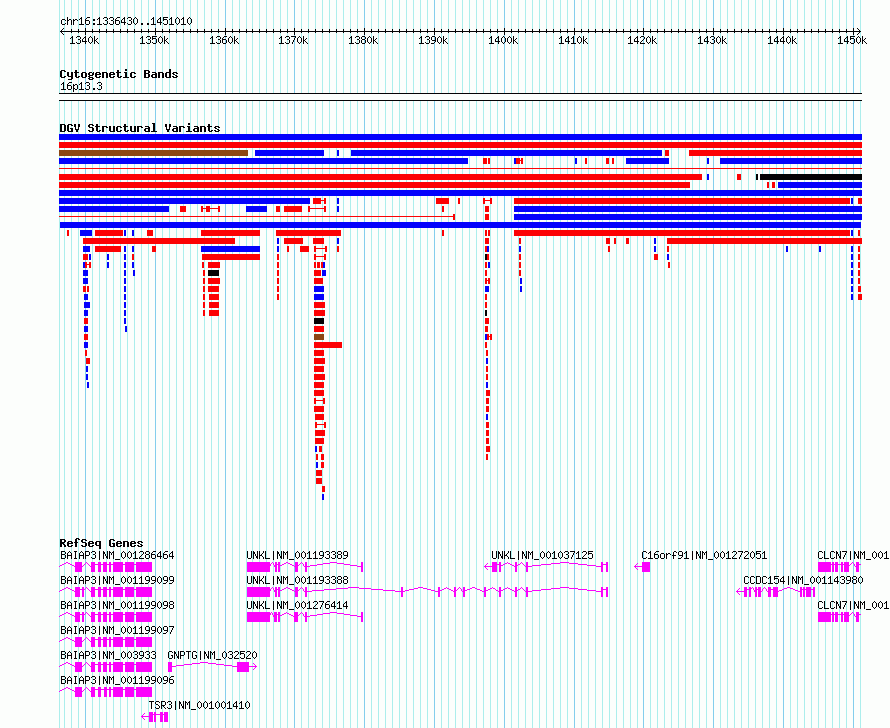Click the BAIAP3|NM_001199096 gene label
Image resolution: width=890 pixels, height=728 pixels.
point(117,680)
